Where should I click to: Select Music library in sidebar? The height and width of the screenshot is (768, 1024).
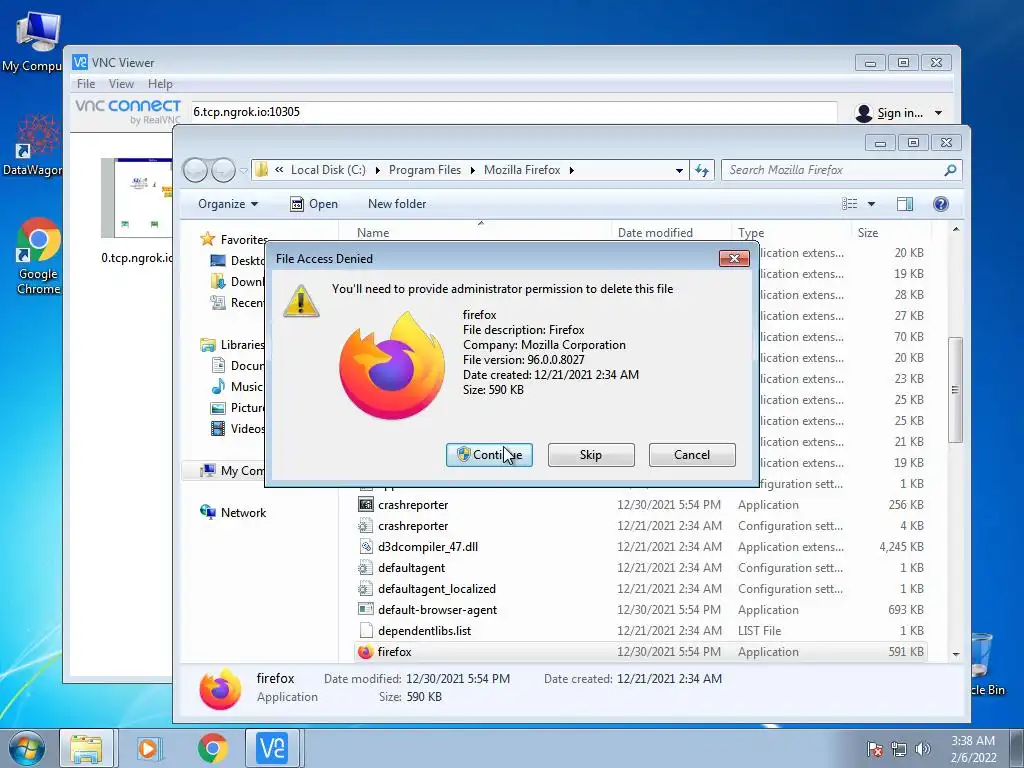click(x=237, y=387)
